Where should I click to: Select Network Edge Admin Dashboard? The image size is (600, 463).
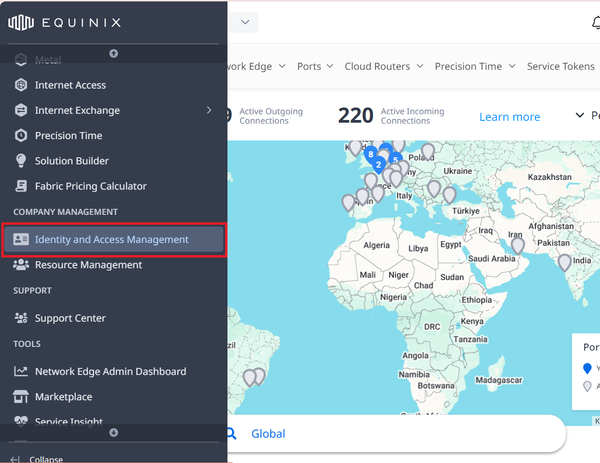pos(110,371)
